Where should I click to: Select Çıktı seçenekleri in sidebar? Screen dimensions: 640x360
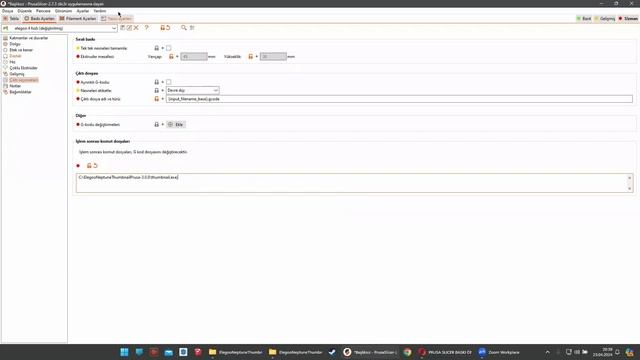tap(24, 80)
